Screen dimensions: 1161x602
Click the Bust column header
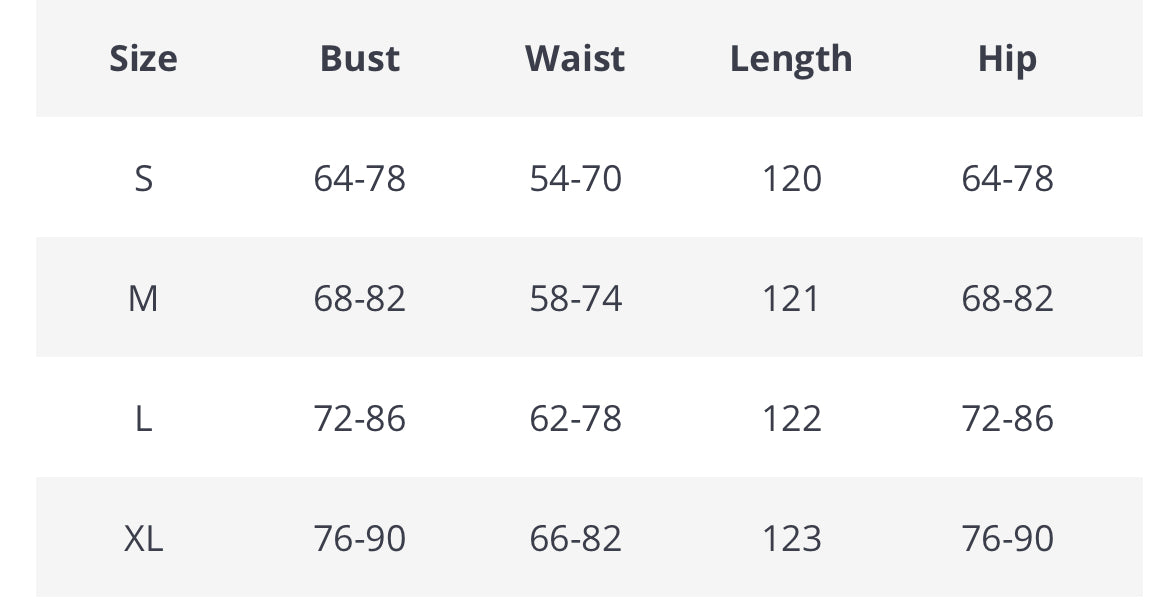click(359, 59)
